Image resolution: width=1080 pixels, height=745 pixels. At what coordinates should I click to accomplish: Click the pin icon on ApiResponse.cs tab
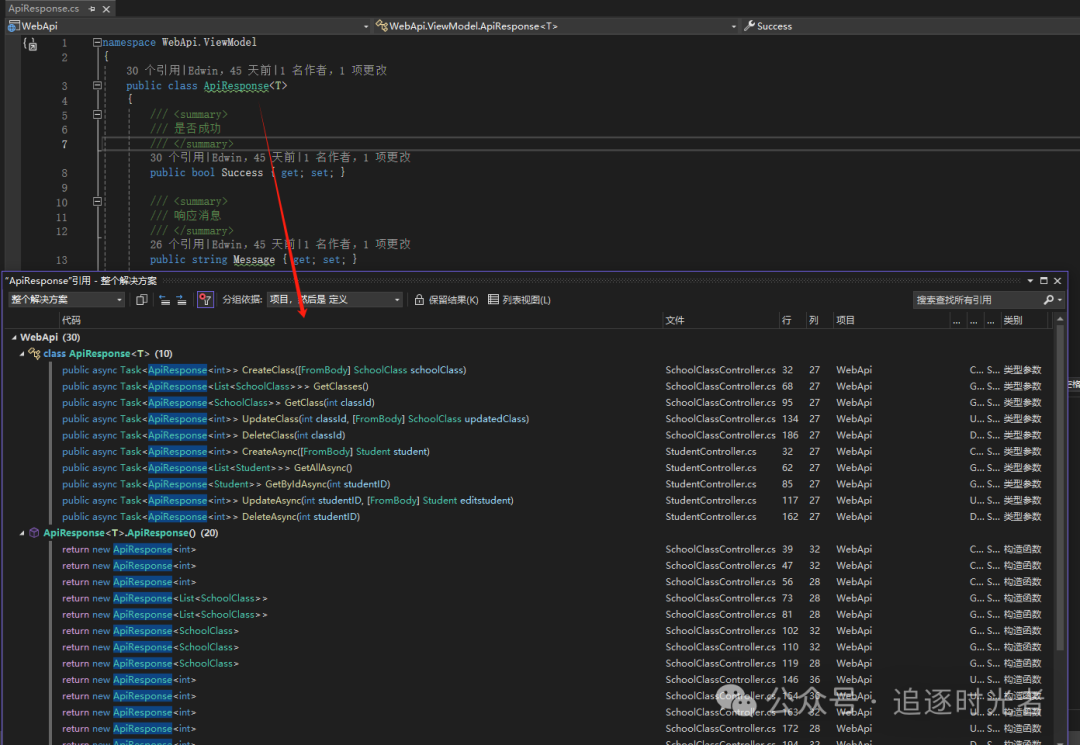92,9
